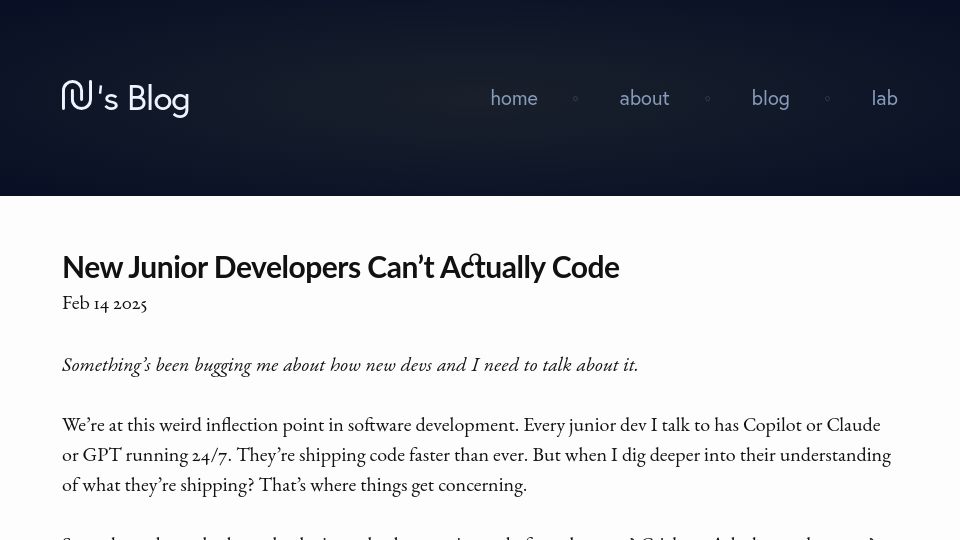Open the blog section link
The width and height of the screenshot is (960, 540).
point(770,99)
